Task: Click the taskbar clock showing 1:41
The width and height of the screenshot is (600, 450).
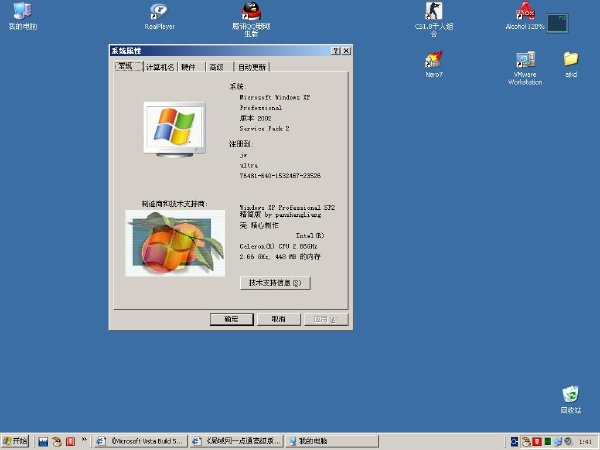Action: [x=585, y=442]
